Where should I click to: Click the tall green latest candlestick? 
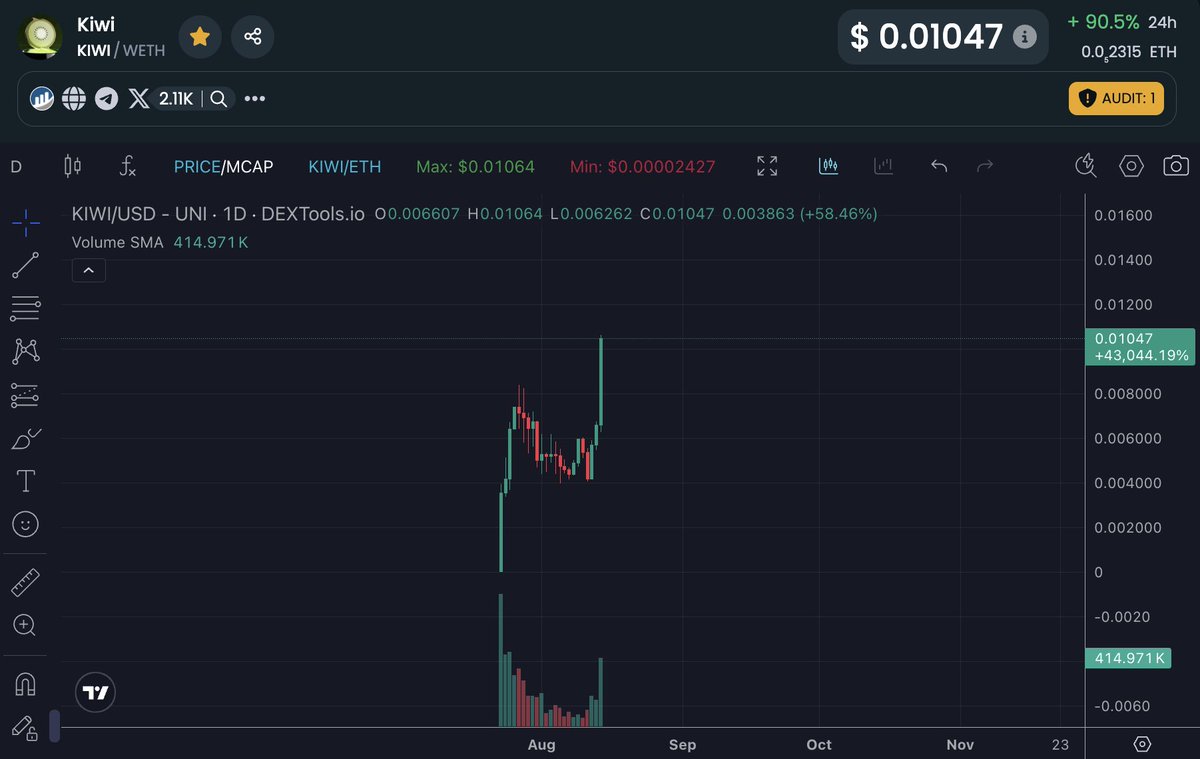(602, 381)
